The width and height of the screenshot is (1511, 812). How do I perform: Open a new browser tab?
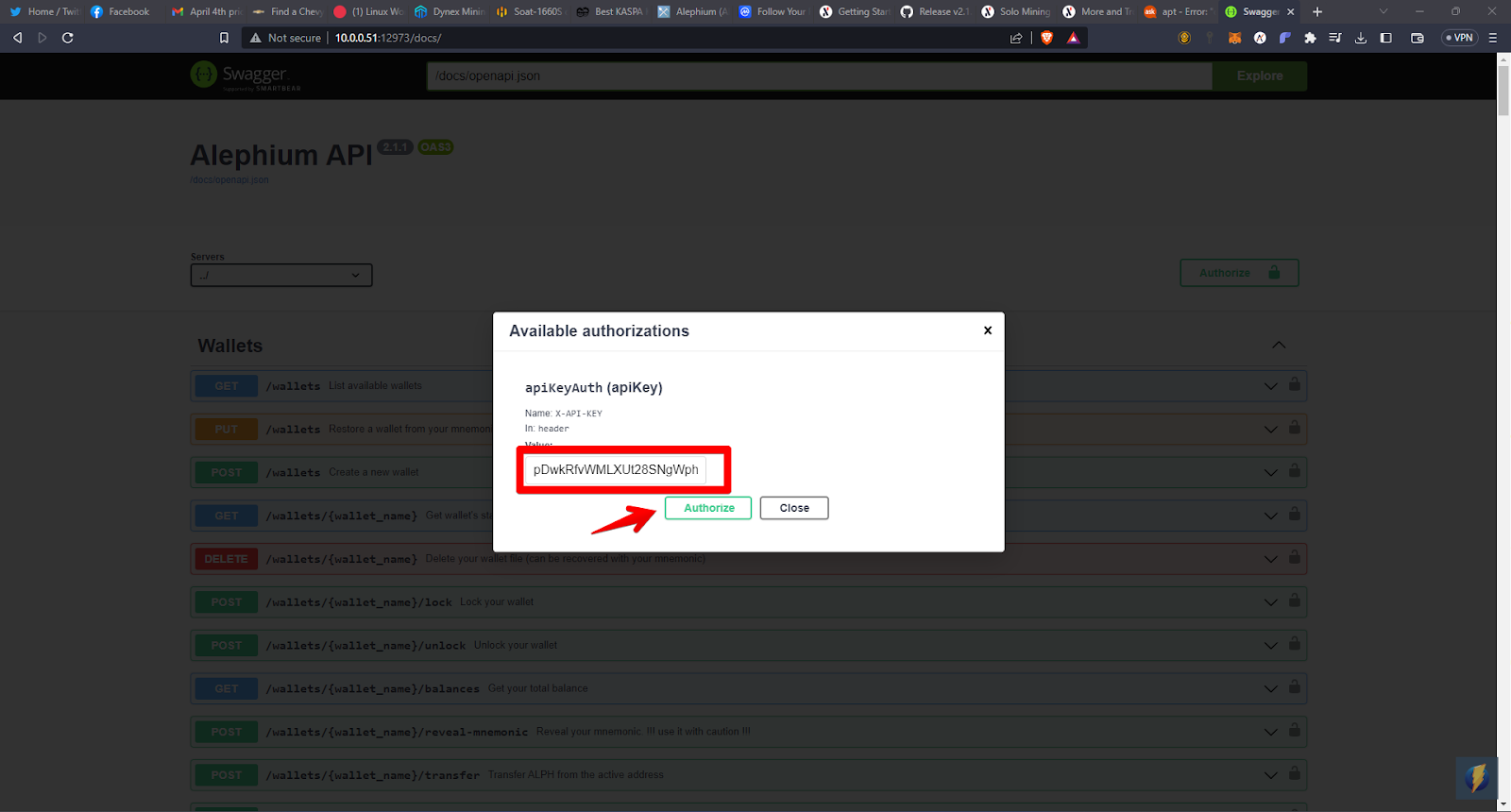(1317, 11)
